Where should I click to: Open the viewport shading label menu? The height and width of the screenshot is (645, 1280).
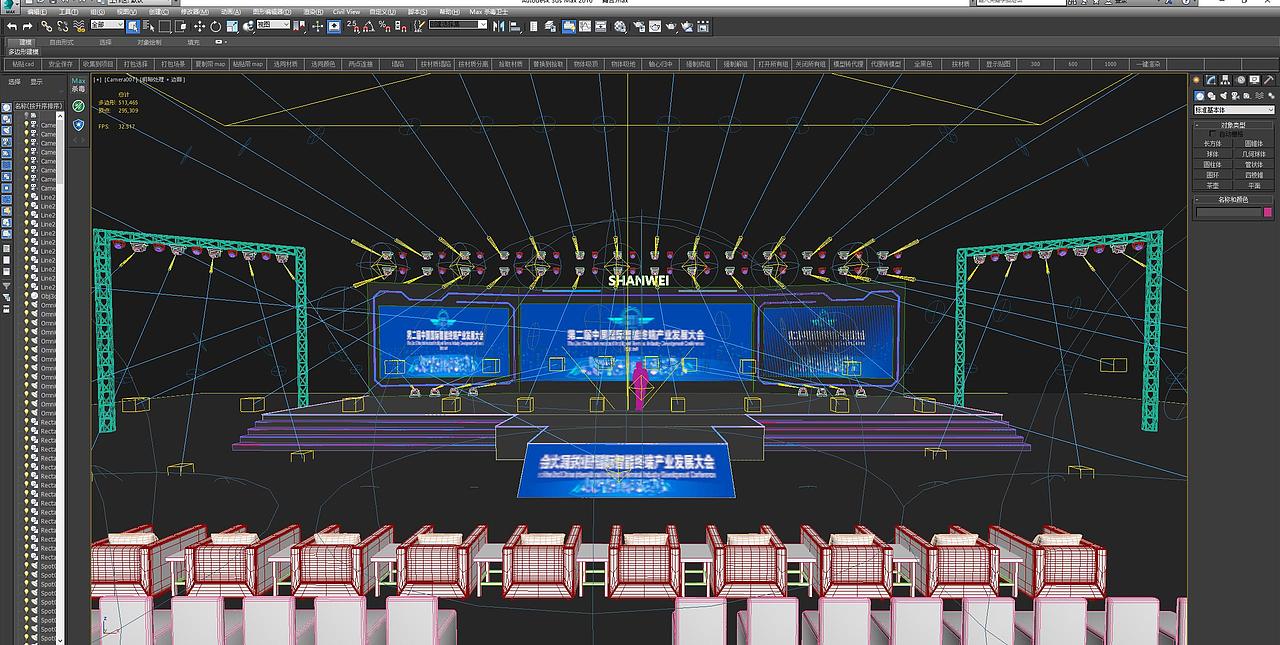click(162, 78)
